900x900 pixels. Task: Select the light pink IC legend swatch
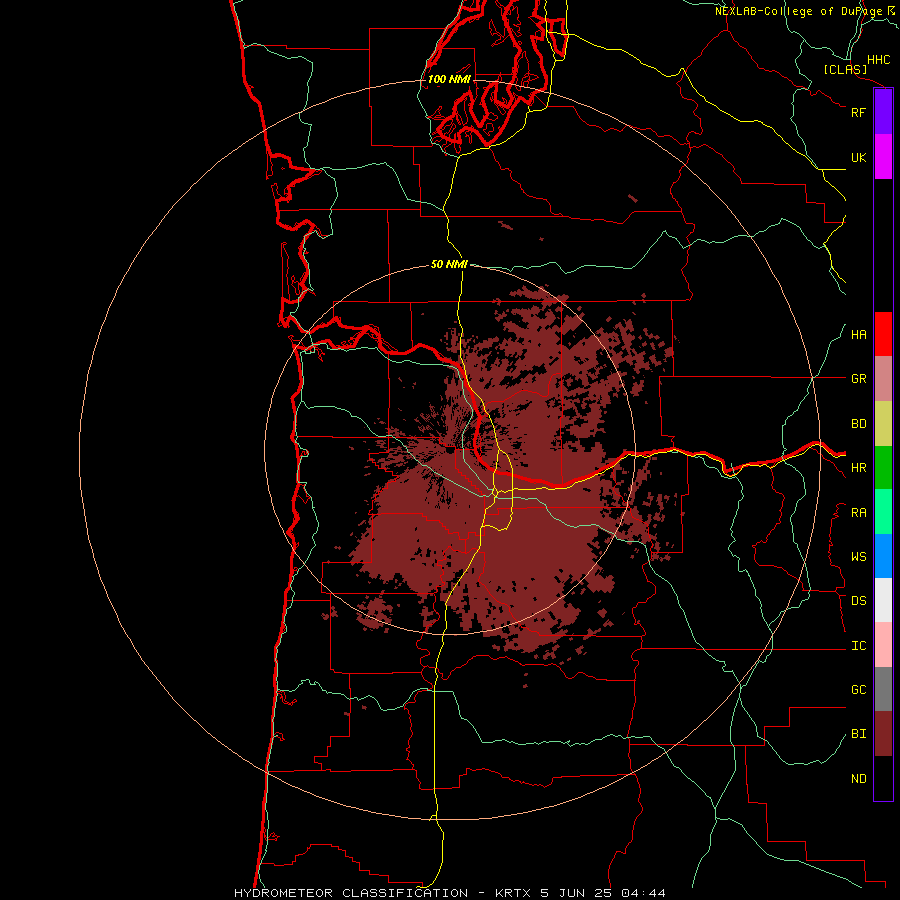[x=883, y=645]
